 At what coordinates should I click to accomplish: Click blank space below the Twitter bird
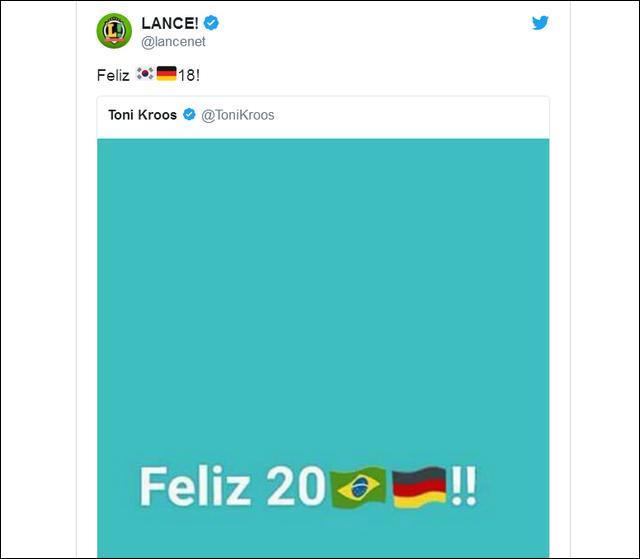(540, 61)
